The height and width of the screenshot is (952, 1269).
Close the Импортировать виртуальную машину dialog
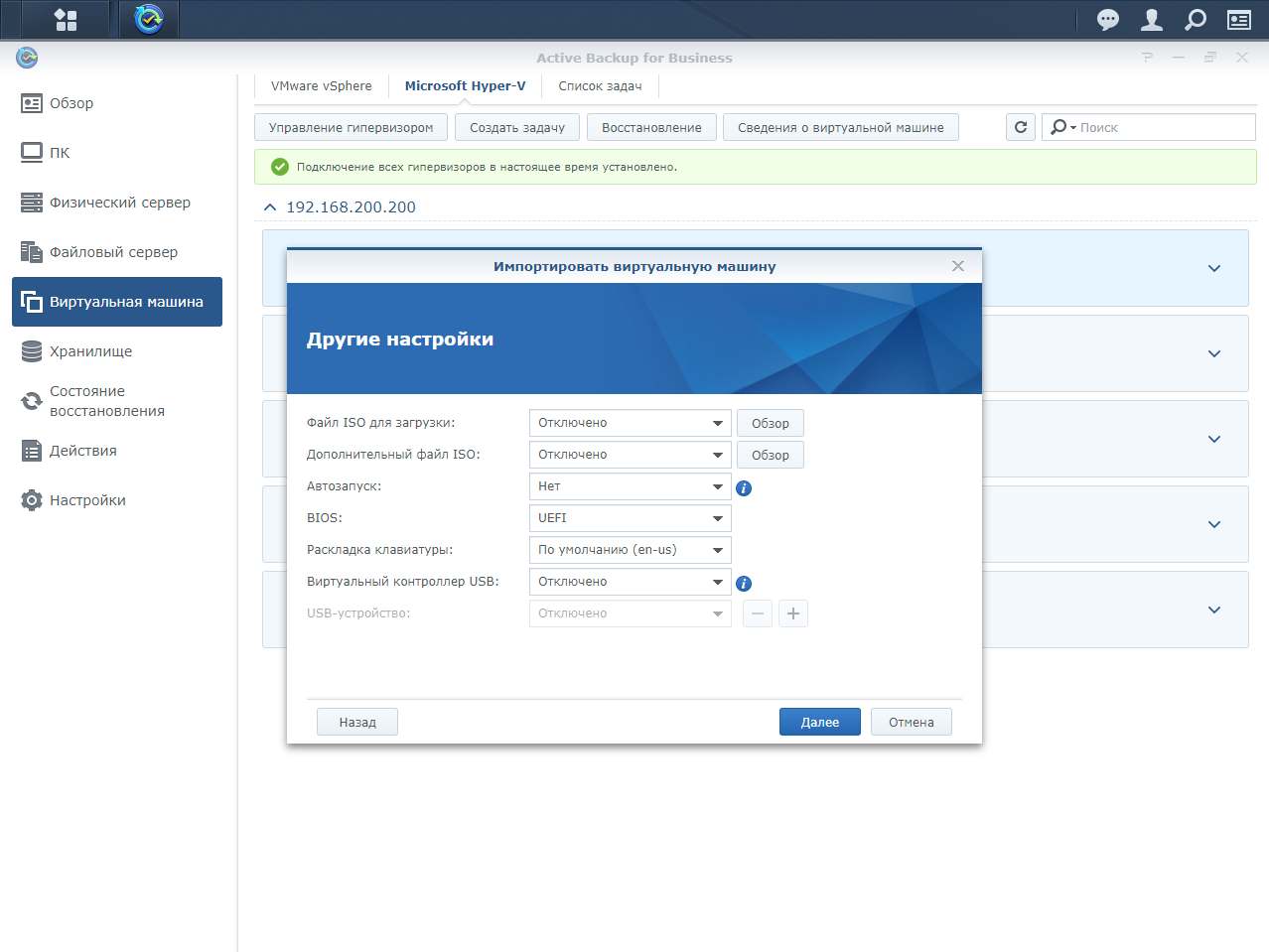(958, 266)
